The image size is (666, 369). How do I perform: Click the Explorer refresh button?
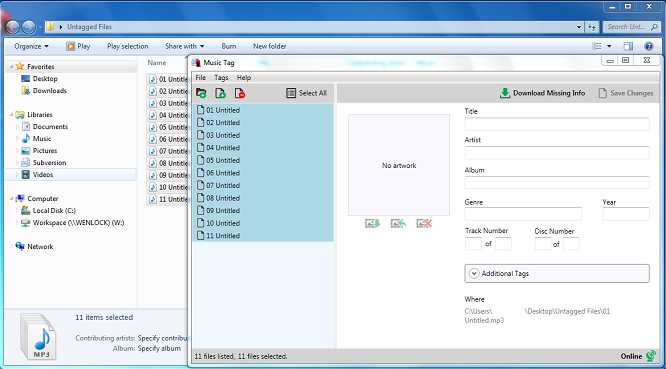[592, 27]
